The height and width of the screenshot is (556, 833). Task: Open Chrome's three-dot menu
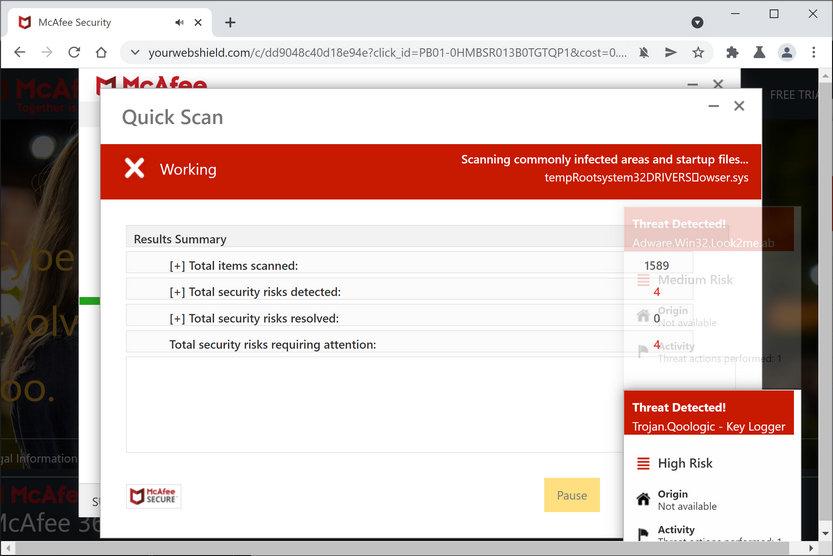click(813, 52)
